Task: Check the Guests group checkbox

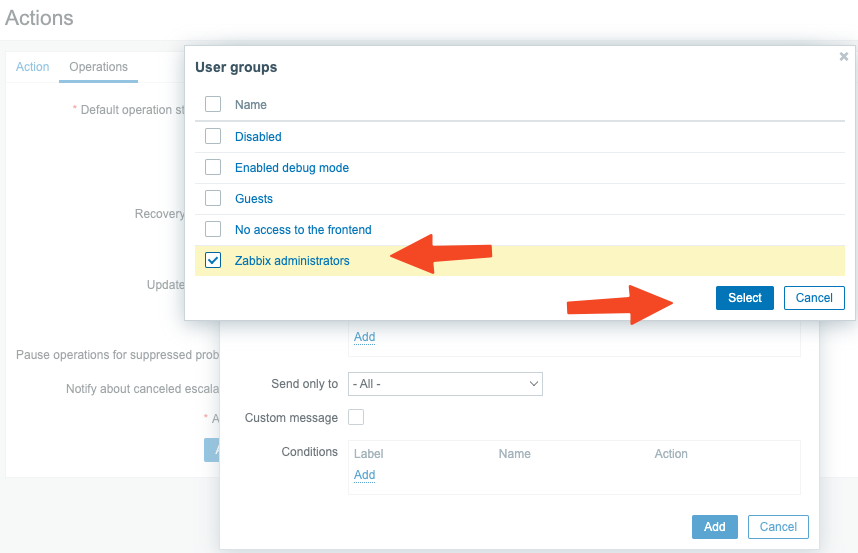Action: pos(213,198)
